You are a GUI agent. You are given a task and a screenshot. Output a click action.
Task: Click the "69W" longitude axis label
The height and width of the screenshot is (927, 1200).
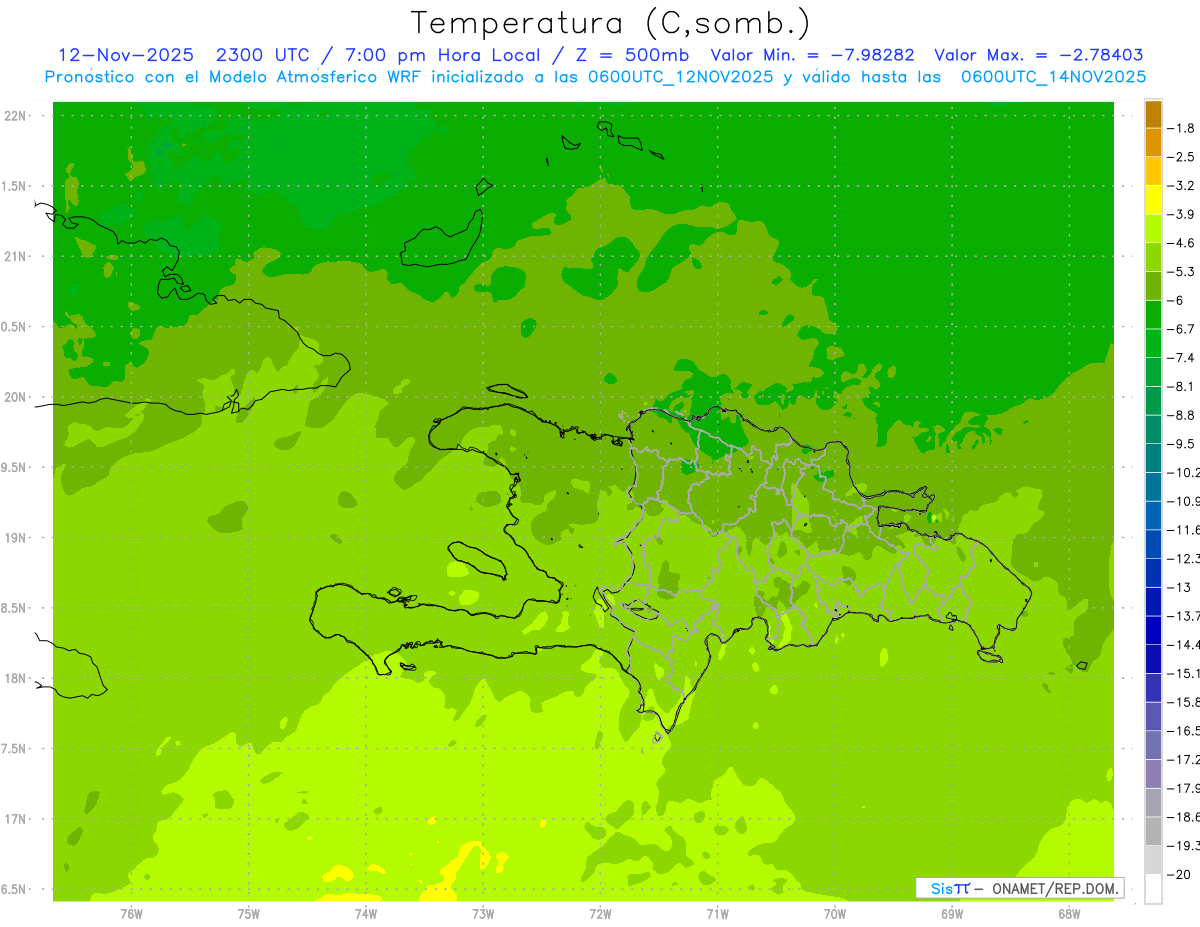(x=952, y=913)
